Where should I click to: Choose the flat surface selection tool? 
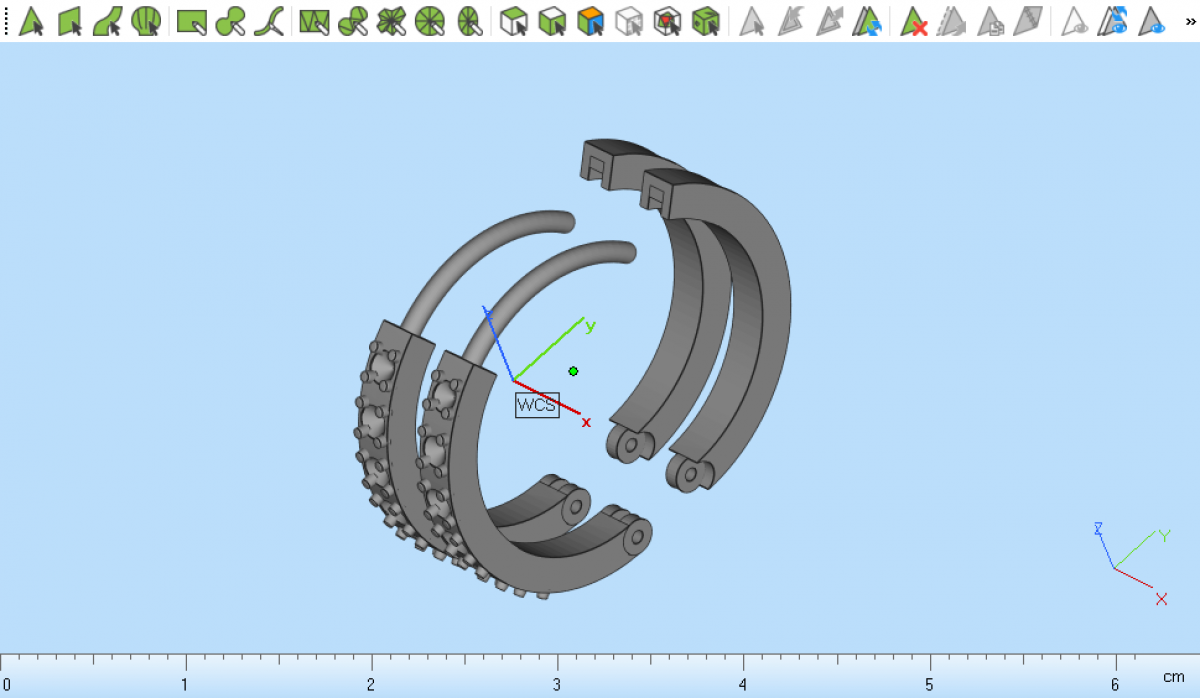70,21
